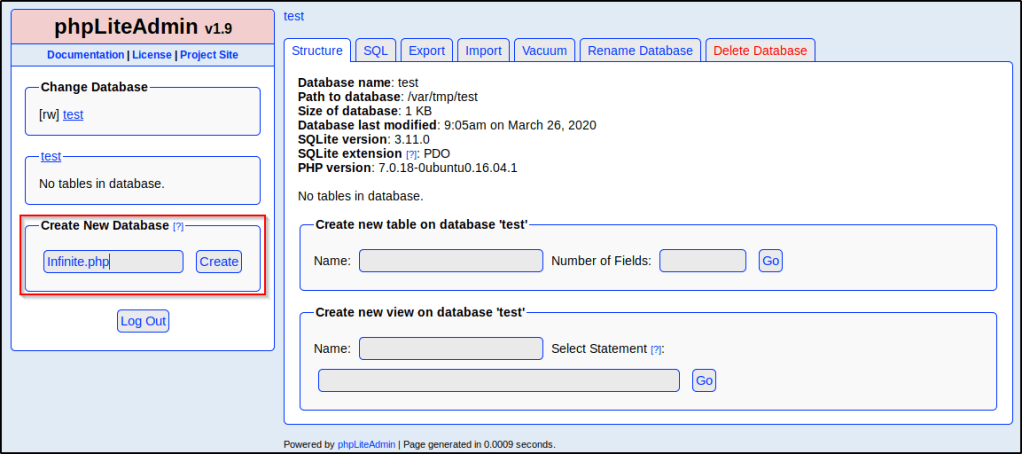1022x454 pixels.
Task: Open the Documentation link
Action: point(85,55)
